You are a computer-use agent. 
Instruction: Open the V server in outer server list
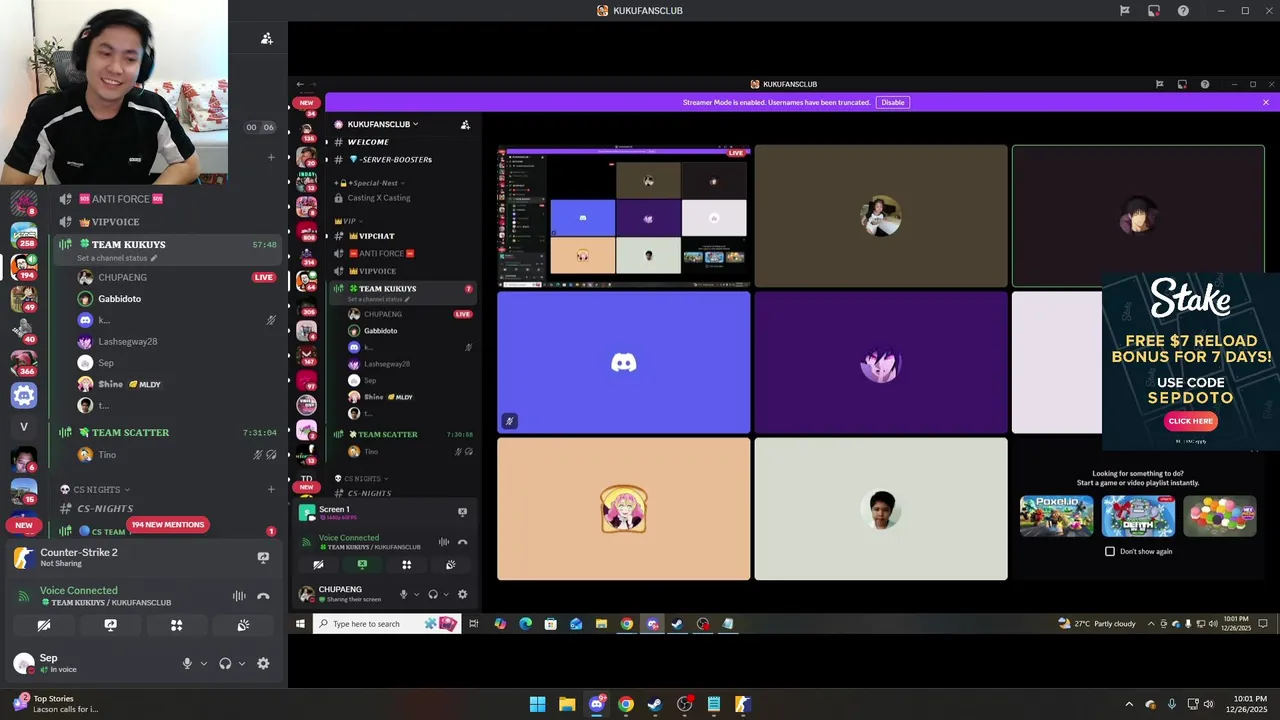coord(24,427)
